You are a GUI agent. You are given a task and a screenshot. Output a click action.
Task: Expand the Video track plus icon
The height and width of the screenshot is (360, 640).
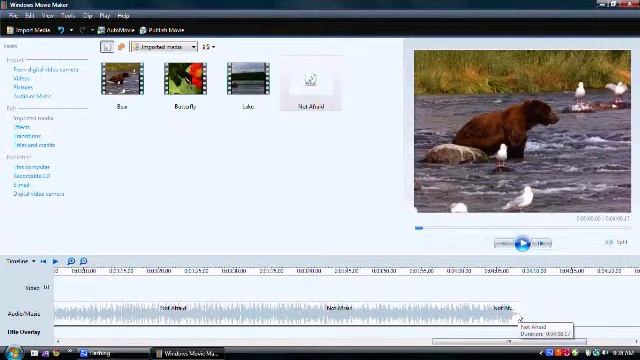(x=47, y=287)
